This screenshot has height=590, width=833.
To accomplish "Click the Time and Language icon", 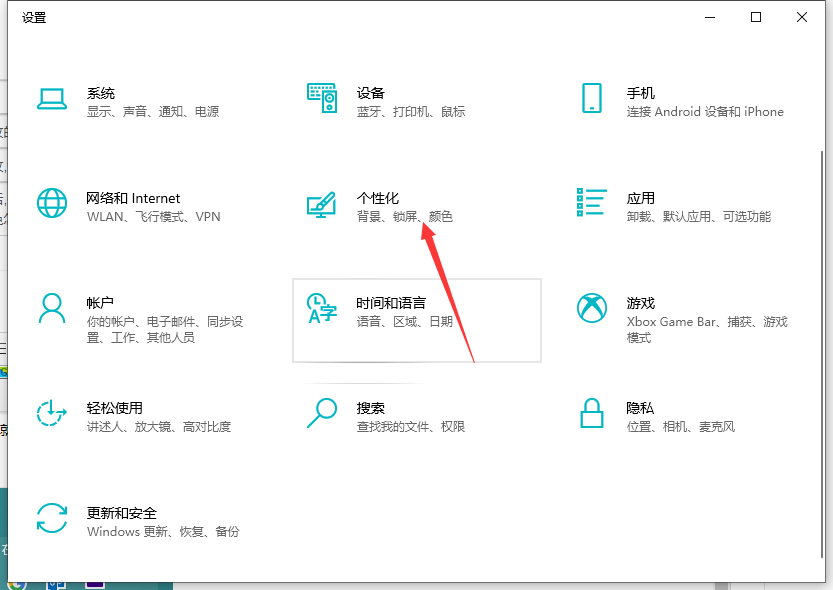I will 322,308.
